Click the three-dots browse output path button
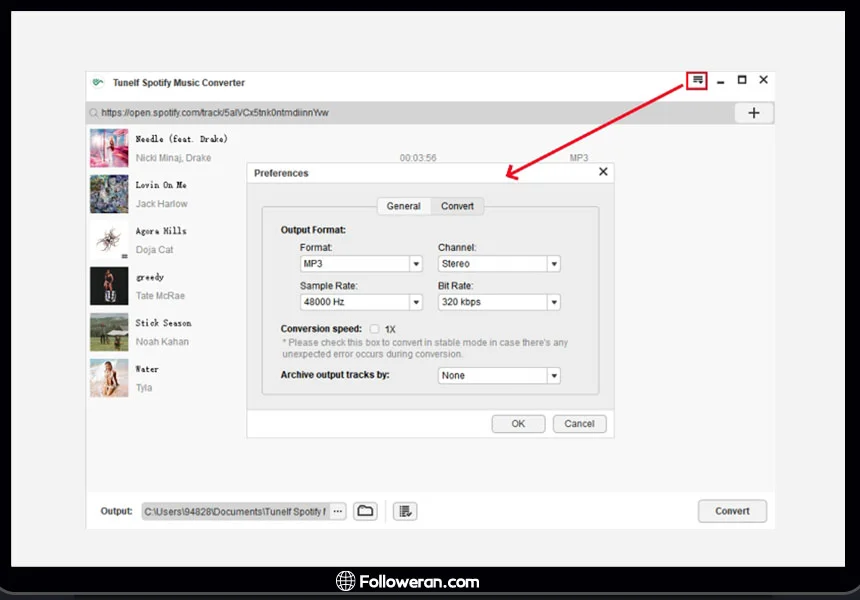860x600 pixels. click(338, 511)
